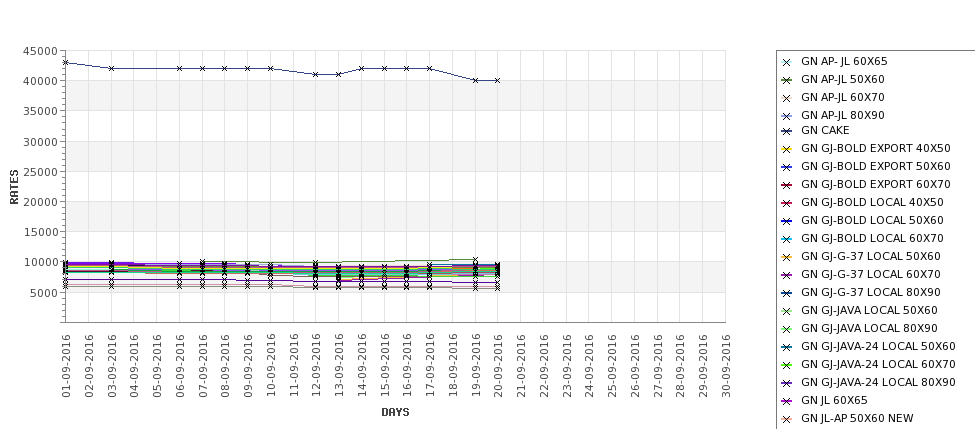Click marker for GN JL-AP 50X60 NEW
Viewport: 975px width, 429px height.
pyautogui.click(x=787, y=420)
